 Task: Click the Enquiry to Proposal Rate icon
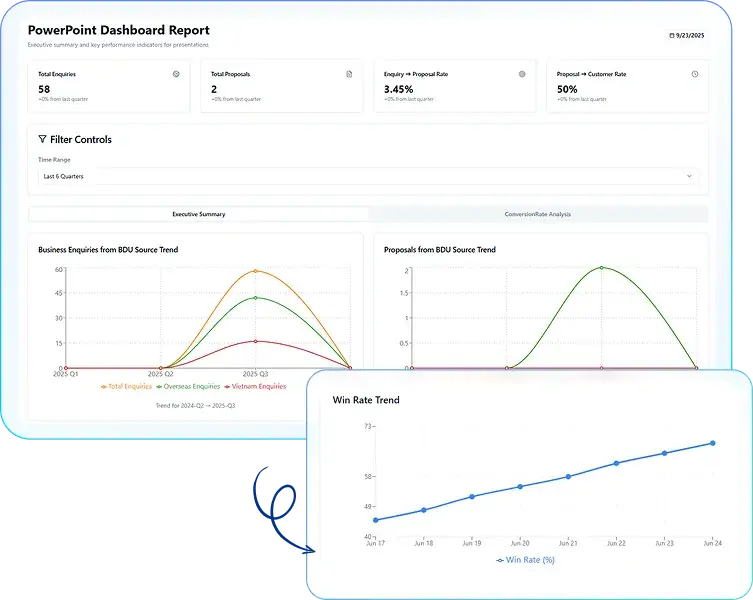pyautogui.click(x=522, y=74)
